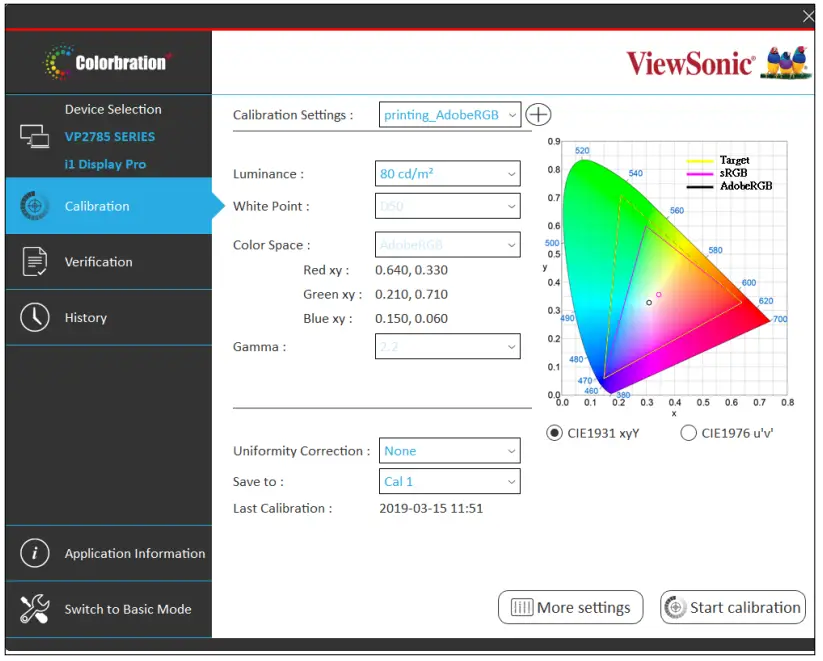Open History via the clock icon

pos(33,317)
